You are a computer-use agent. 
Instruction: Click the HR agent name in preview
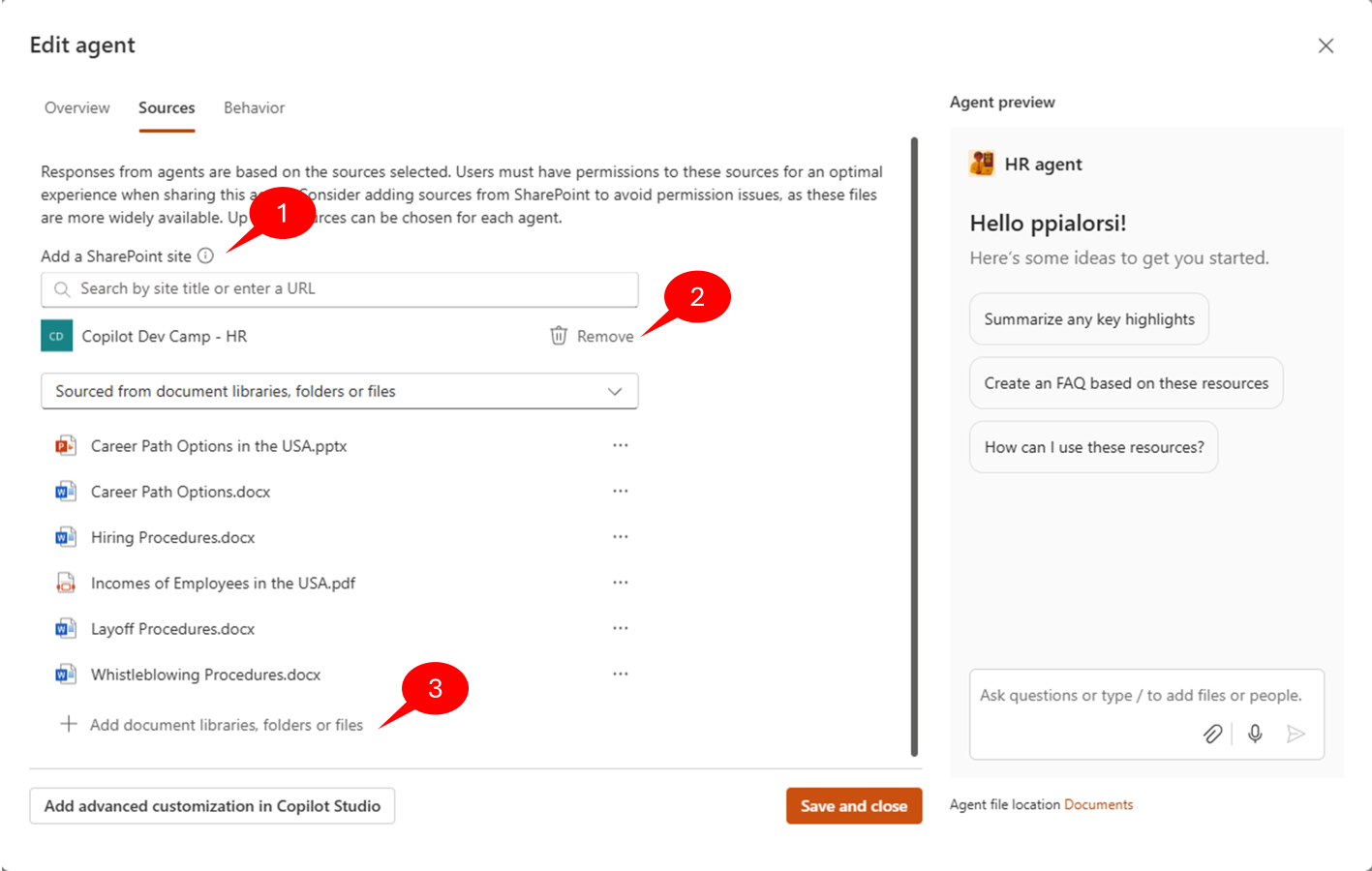(1044, 164)
